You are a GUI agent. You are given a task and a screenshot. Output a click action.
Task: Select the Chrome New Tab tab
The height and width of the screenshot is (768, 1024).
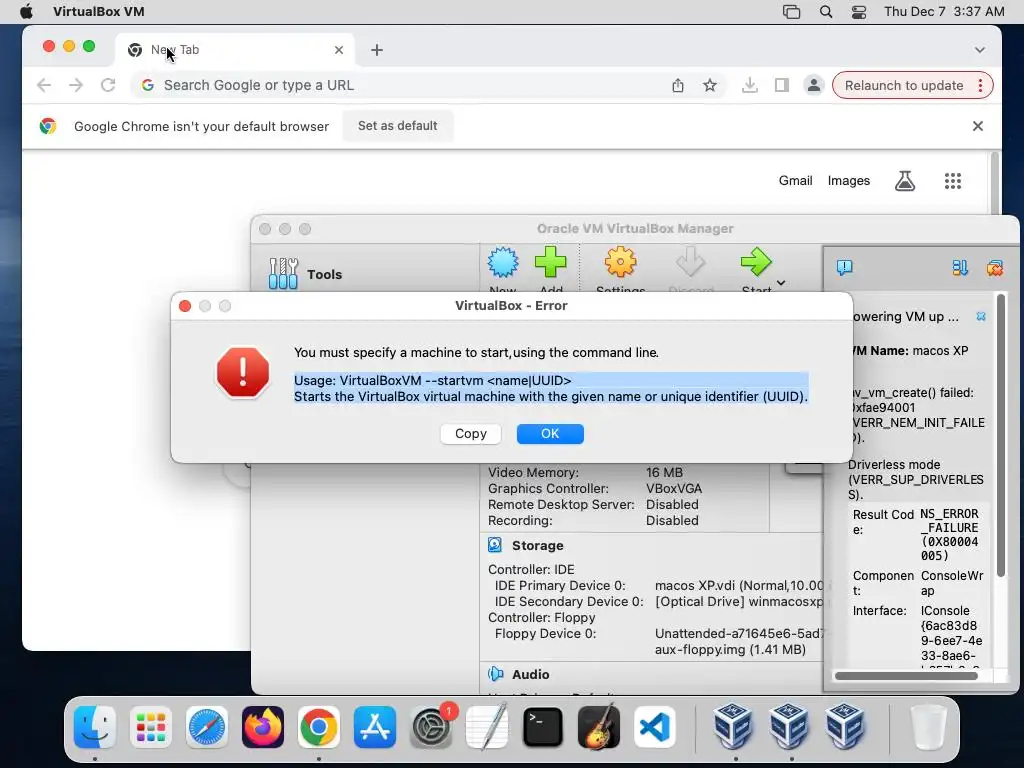[x=236, y=50]
